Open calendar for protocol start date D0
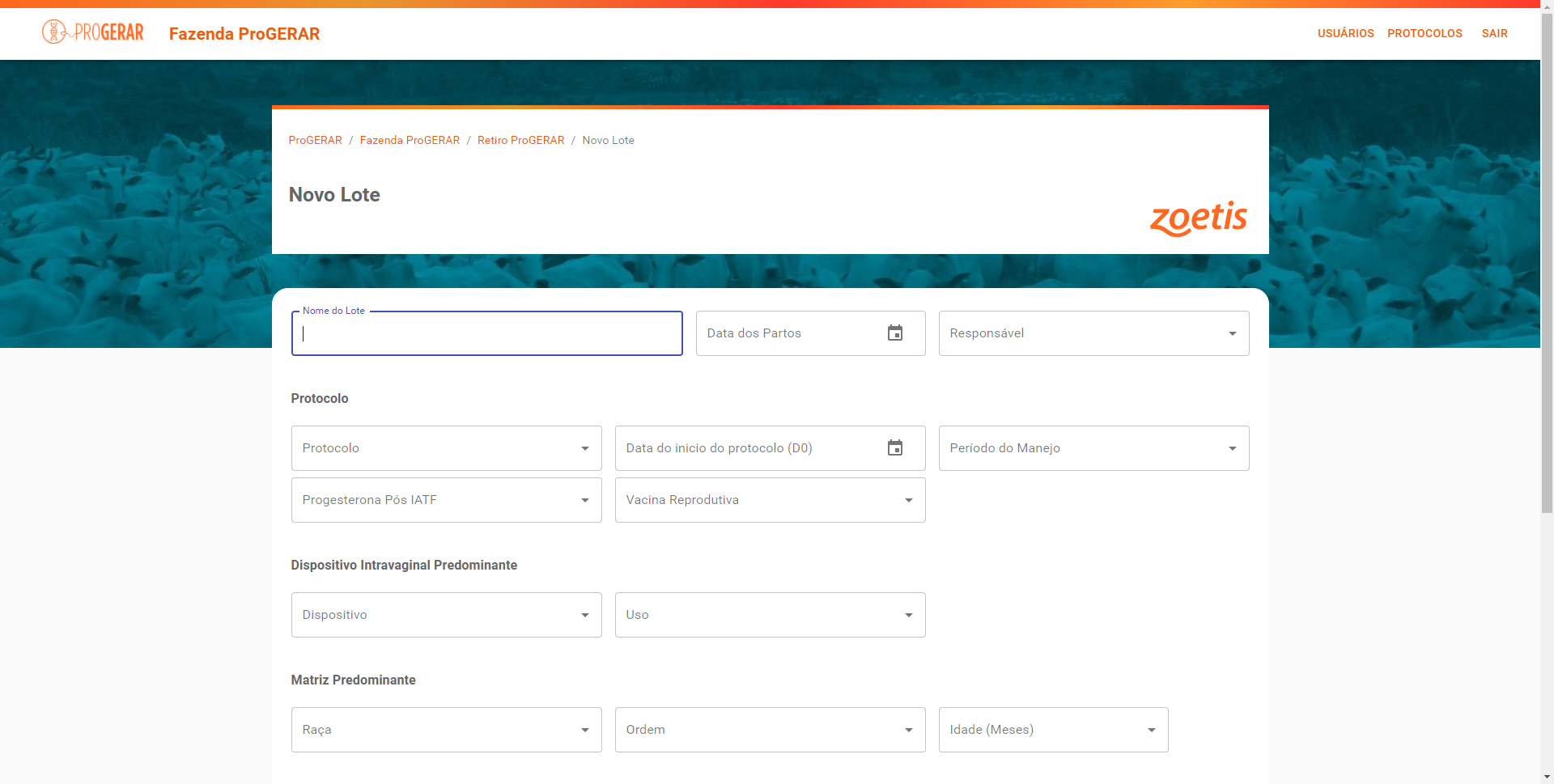The image size is (1554, 784). 894,448
